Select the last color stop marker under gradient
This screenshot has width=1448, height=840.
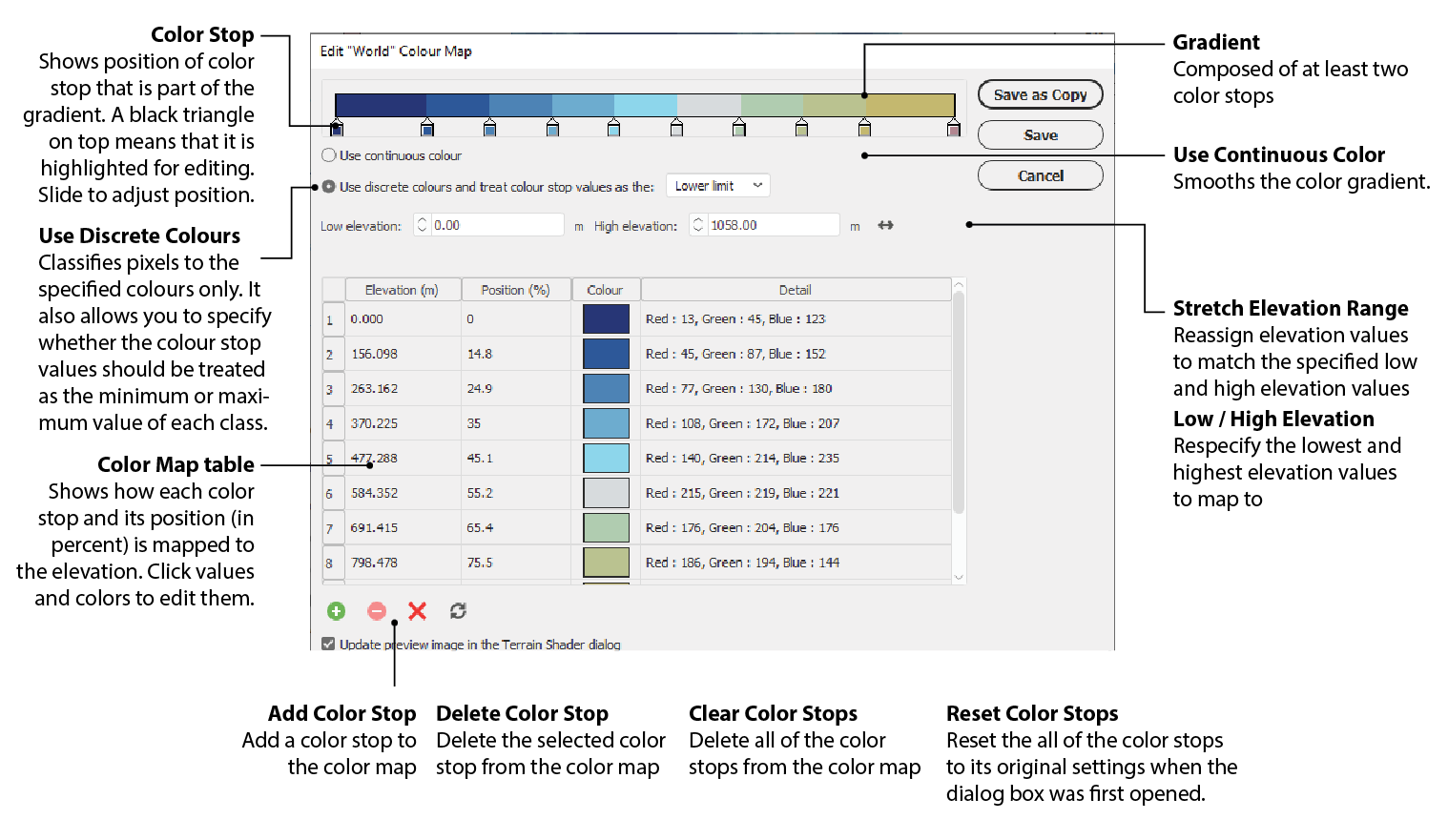pyautogui.click(x=953, y=128)
